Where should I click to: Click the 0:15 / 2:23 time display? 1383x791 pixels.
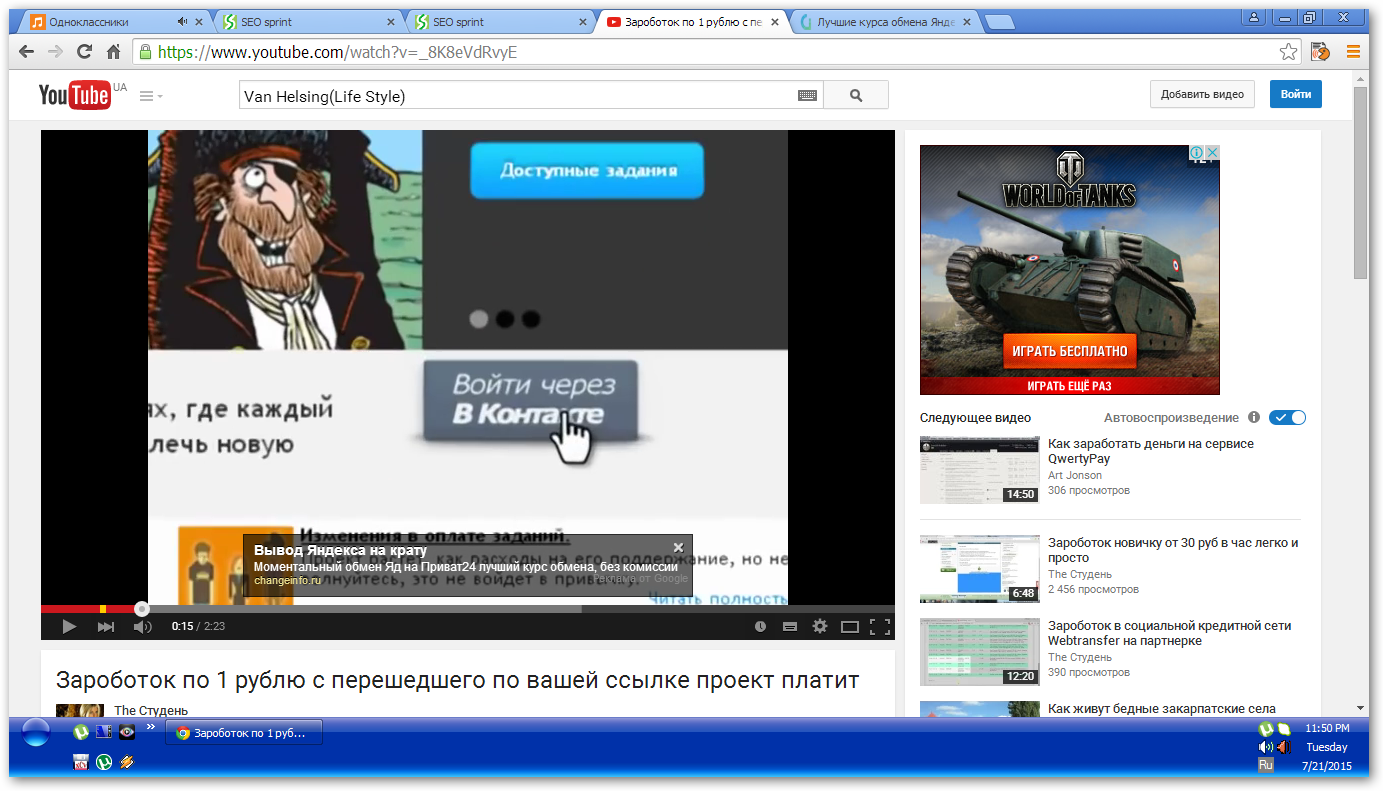pyautogui.click(x=198, y=627)
